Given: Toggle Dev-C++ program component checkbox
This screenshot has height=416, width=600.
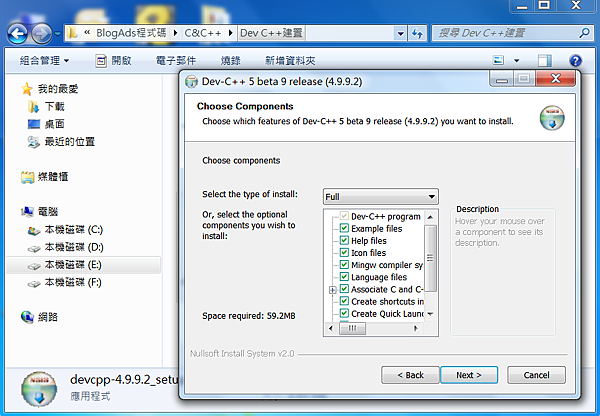Looking at the screenshot, I should [x=344, y=216].
